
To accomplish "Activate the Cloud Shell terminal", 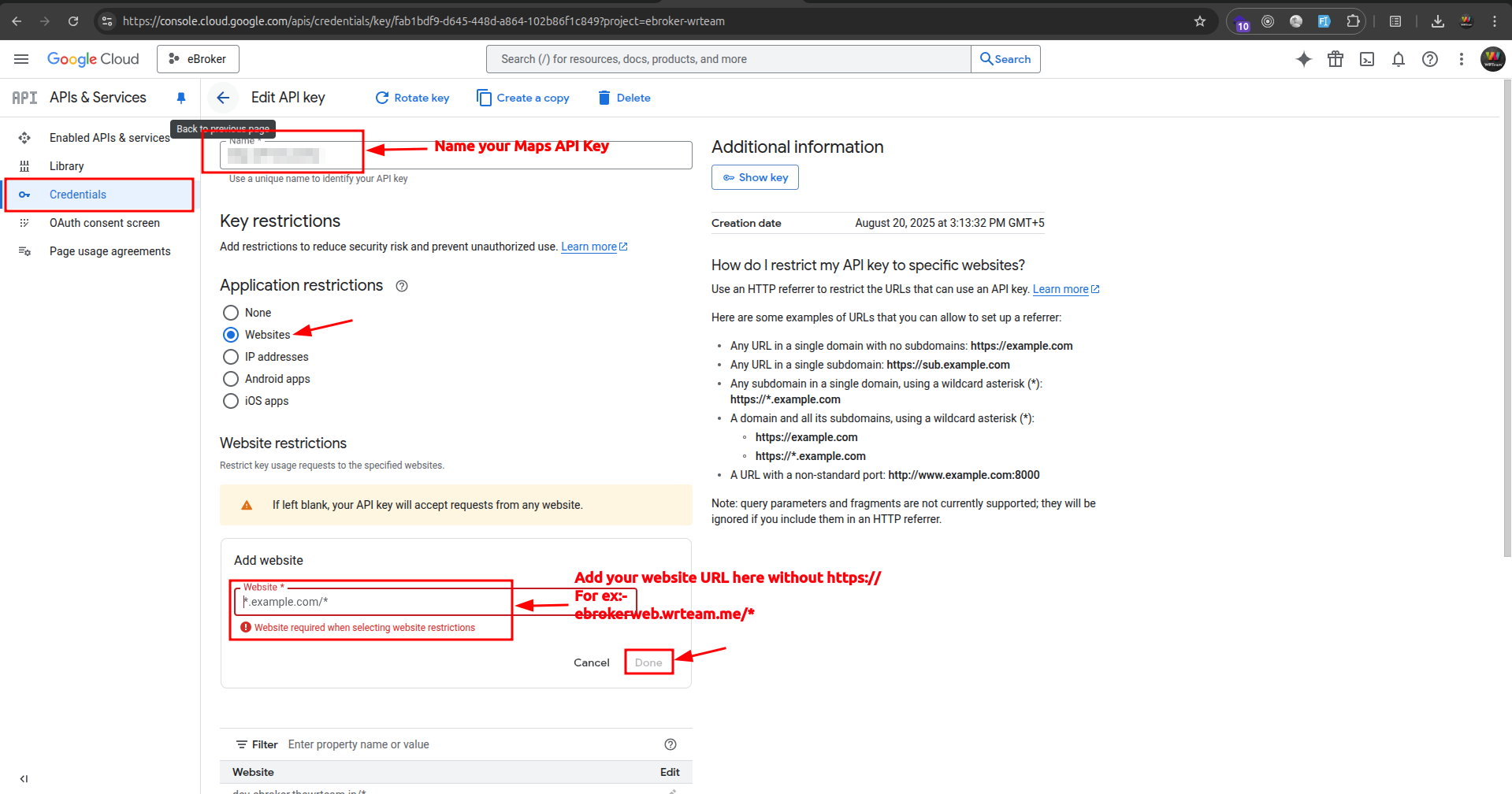I will pyautogui.click(x=1367, y=59).
